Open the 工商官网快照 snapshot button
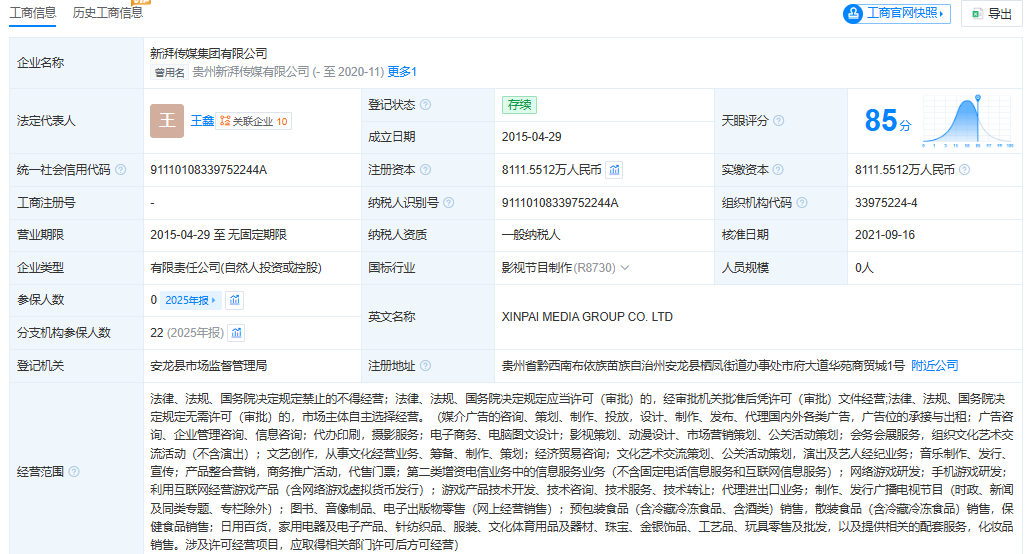Image resolution: width=1029 pixels, height=554 pixels. pos(896,13)
